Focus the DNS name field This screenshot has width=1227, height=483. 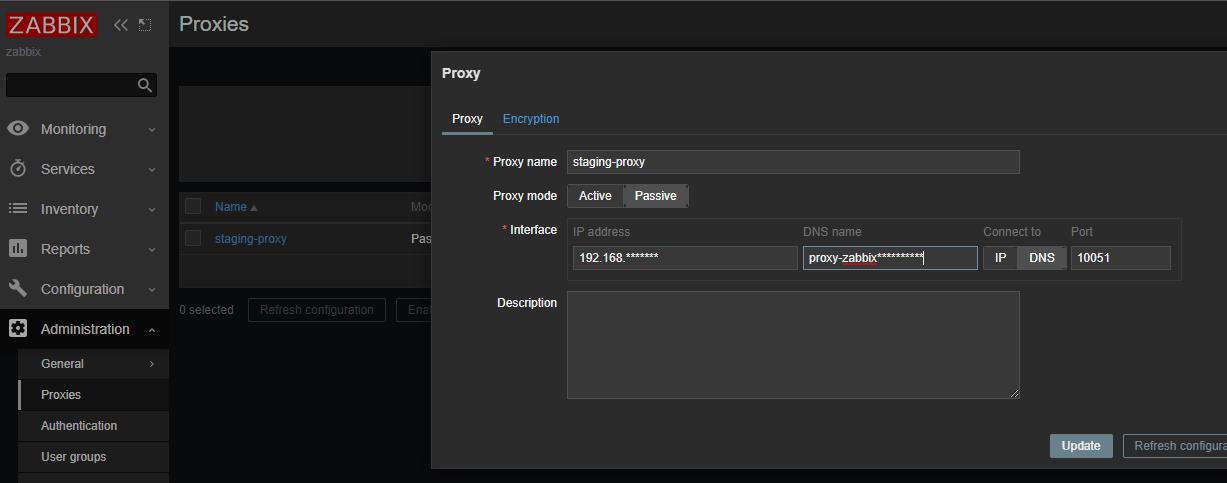(890, 258)
